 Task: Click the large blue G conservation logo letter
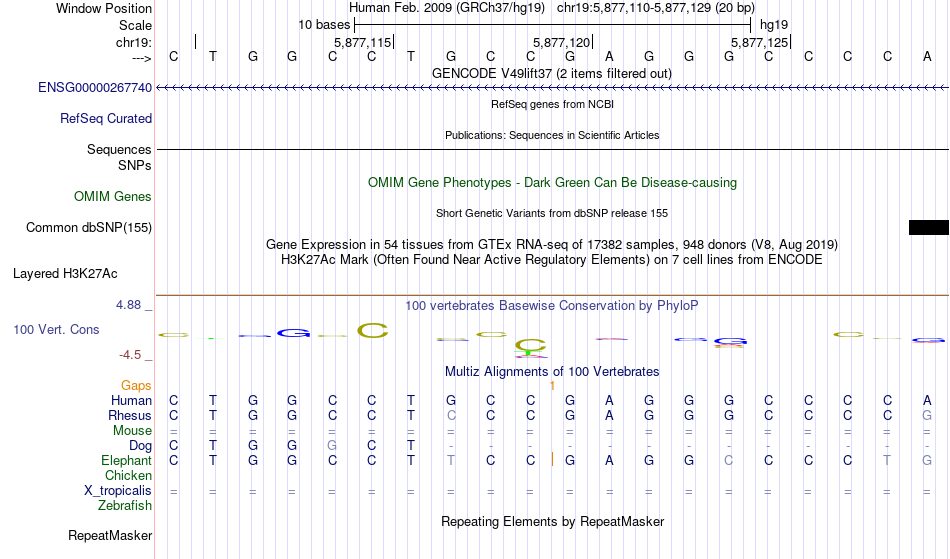pyautogui.click(x=294, y=333)
